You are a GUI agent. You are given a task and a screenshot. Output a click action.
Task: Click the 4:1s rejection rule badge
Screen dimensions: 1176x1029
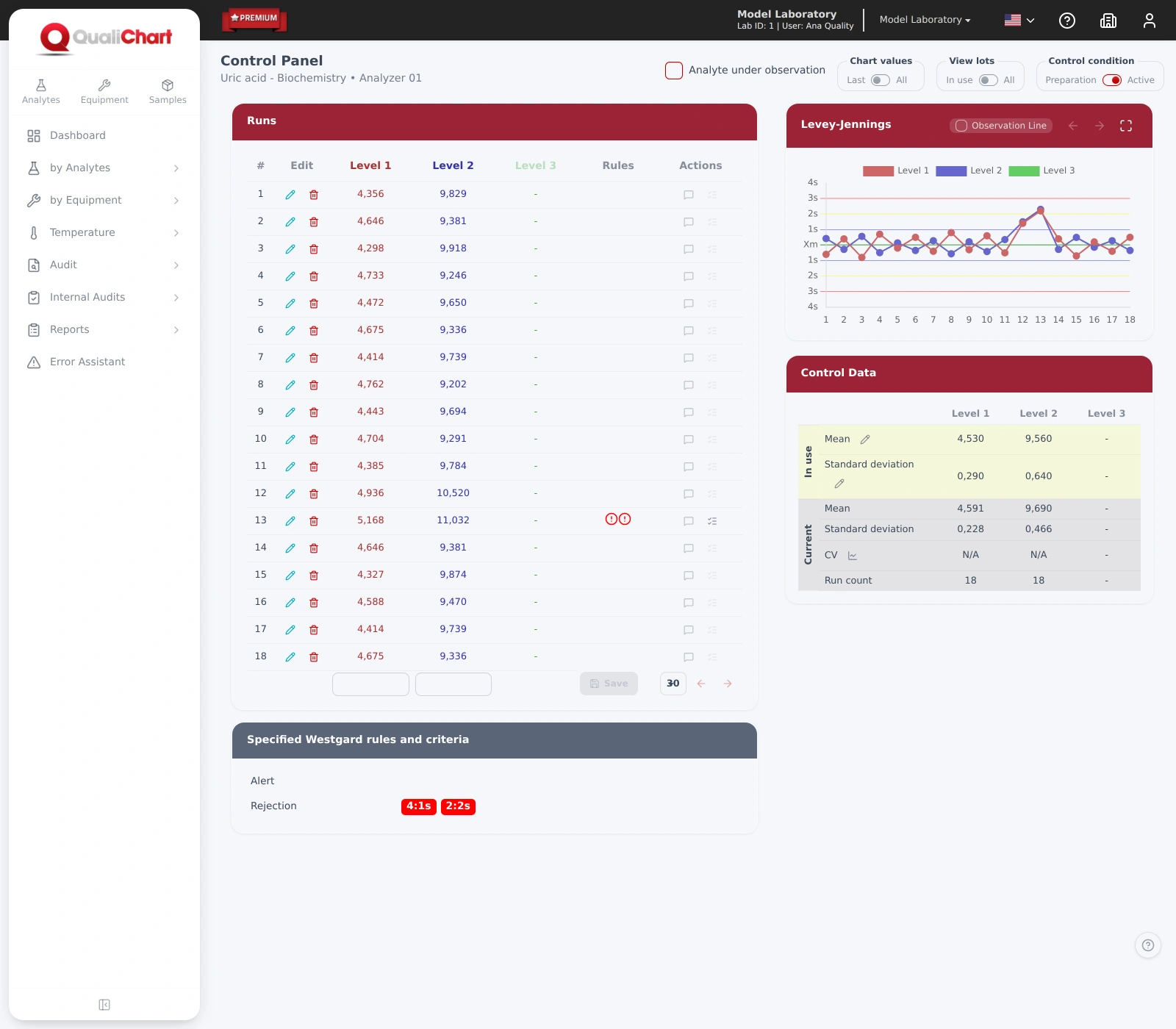point(419,806)
